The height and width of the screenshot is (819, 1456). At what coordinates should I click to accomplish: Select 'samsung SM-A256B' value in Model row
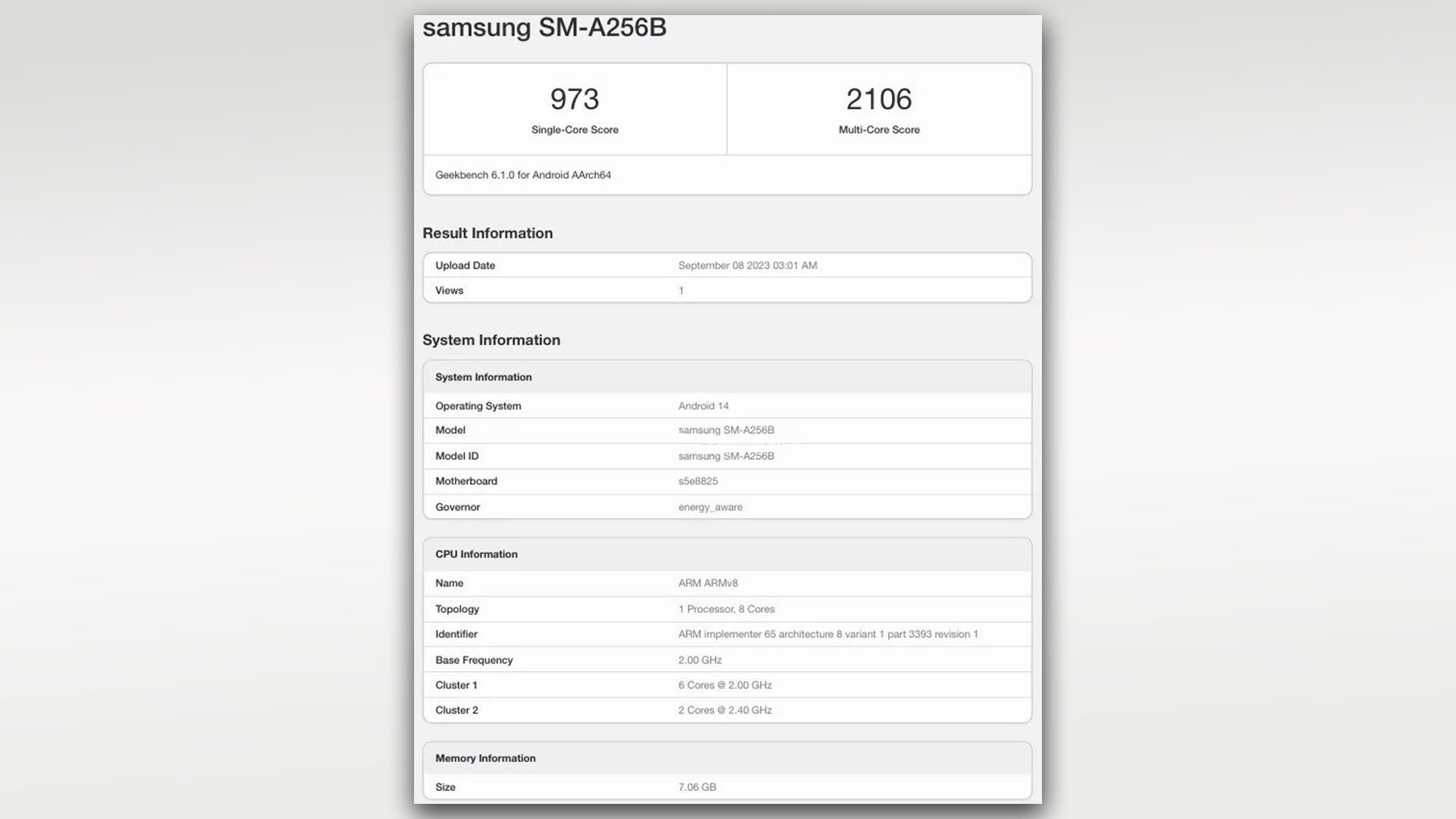tap(726, 430)
